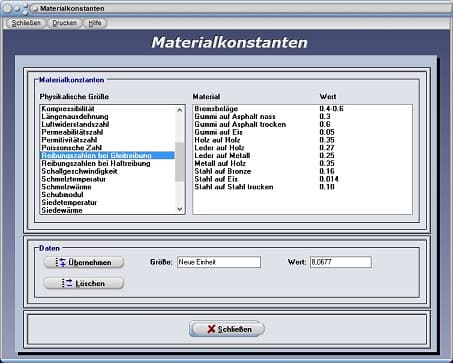Select Schmelztemperatur in the list

pos(107,179)
